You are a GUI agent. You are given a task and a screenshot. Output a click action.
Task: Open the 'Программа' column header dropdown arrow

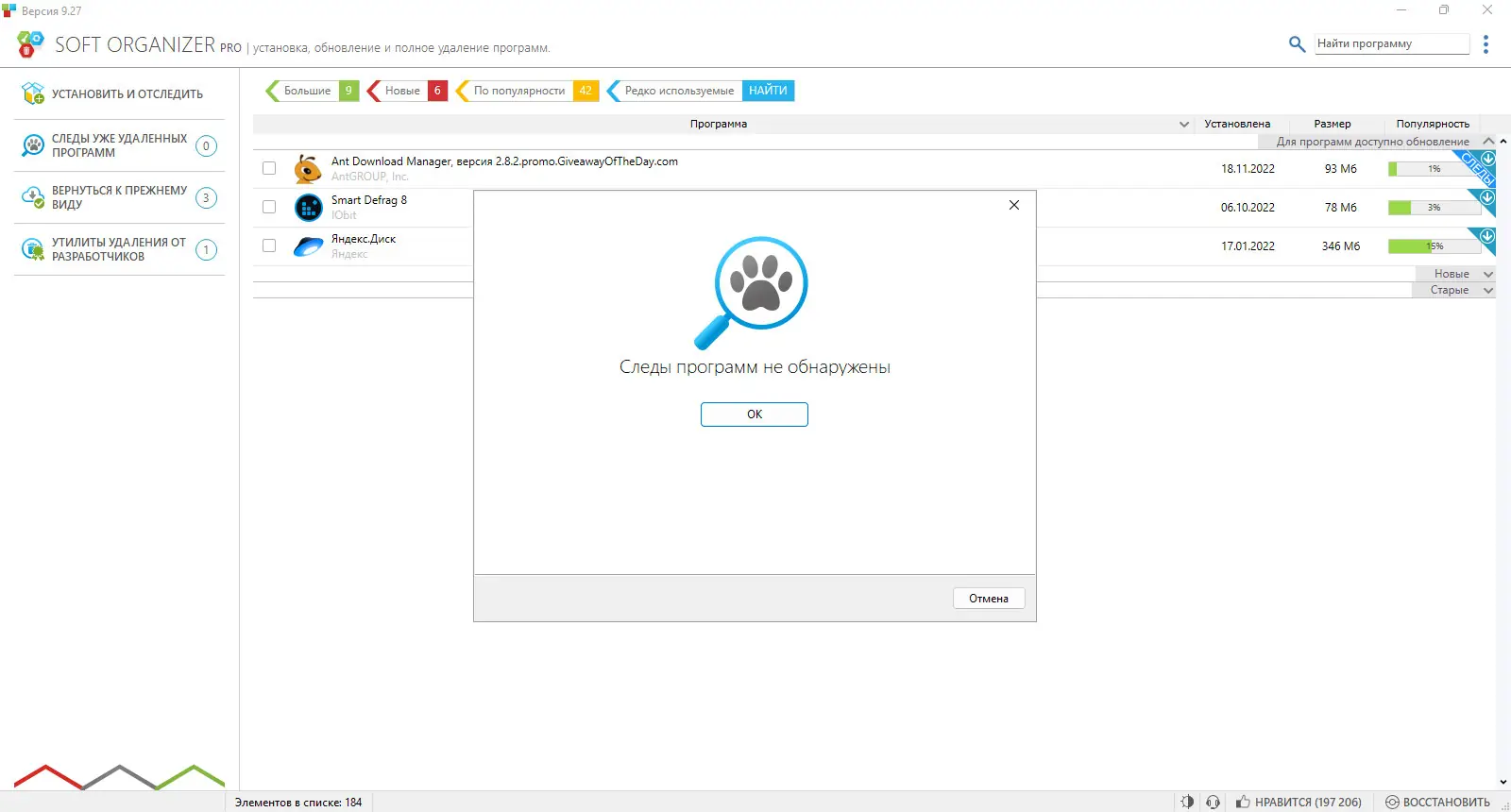pyautogui.click(x=1184, y=124)
